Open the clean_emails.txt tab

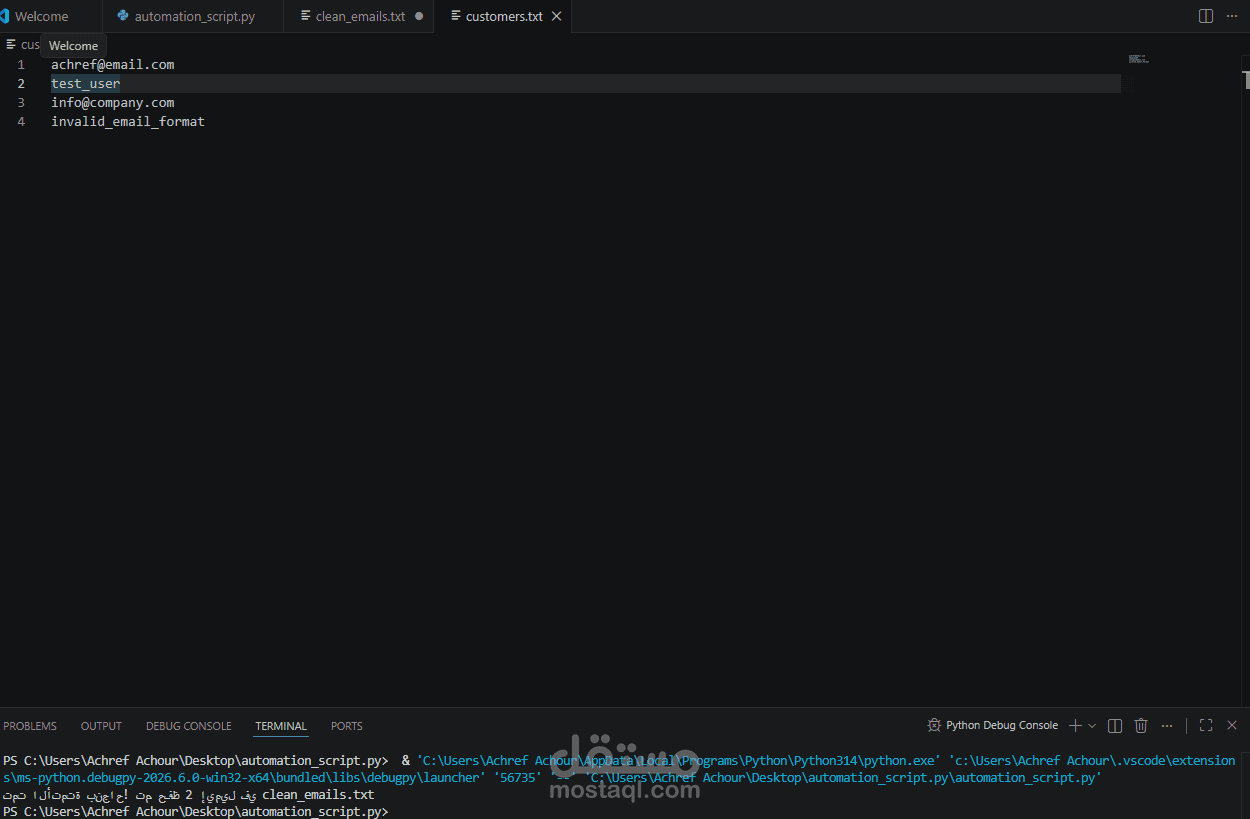click(x=360, y=16)
